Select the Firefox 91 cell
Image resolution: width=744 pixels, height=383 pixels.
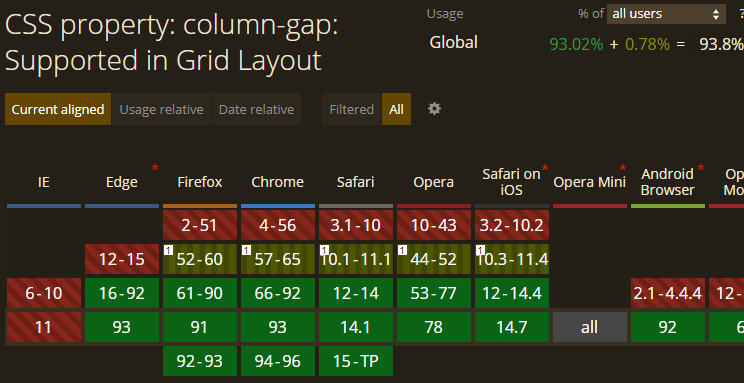click(200, 327)
